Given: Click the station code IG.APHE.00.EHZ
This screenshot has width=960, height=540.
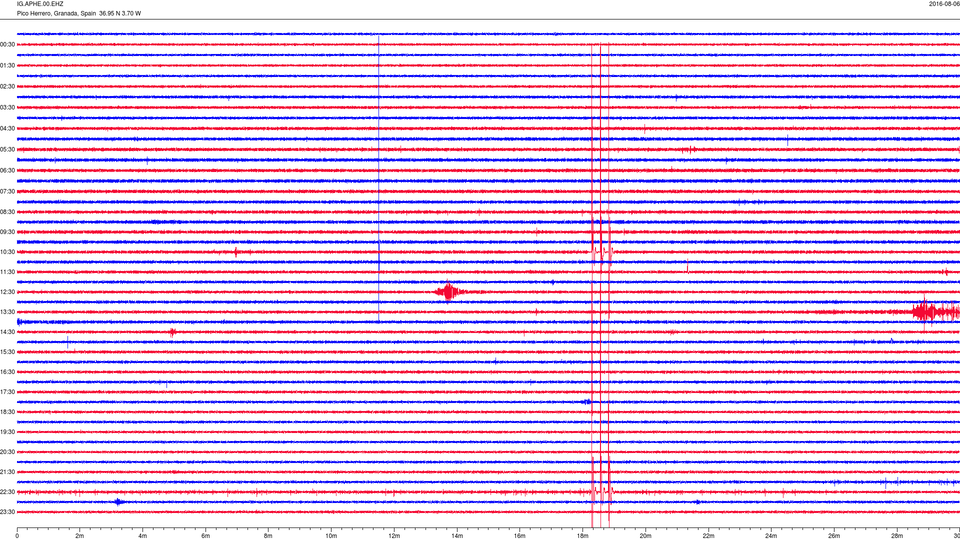Looking at the screenshot, I should [x=40, y=4].
